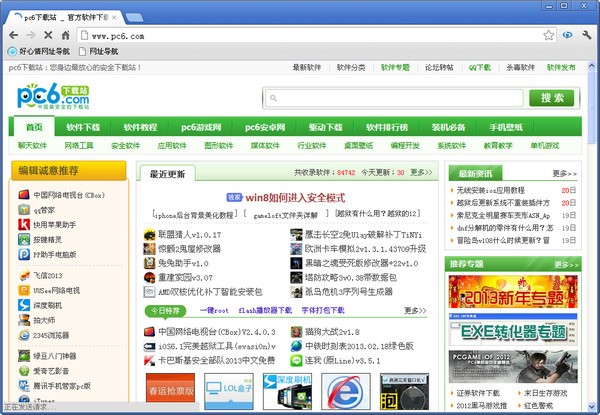The width and height of the screenshot is (600, 415).
Task: Click the new tab button
Action: [x=134, y=17]
